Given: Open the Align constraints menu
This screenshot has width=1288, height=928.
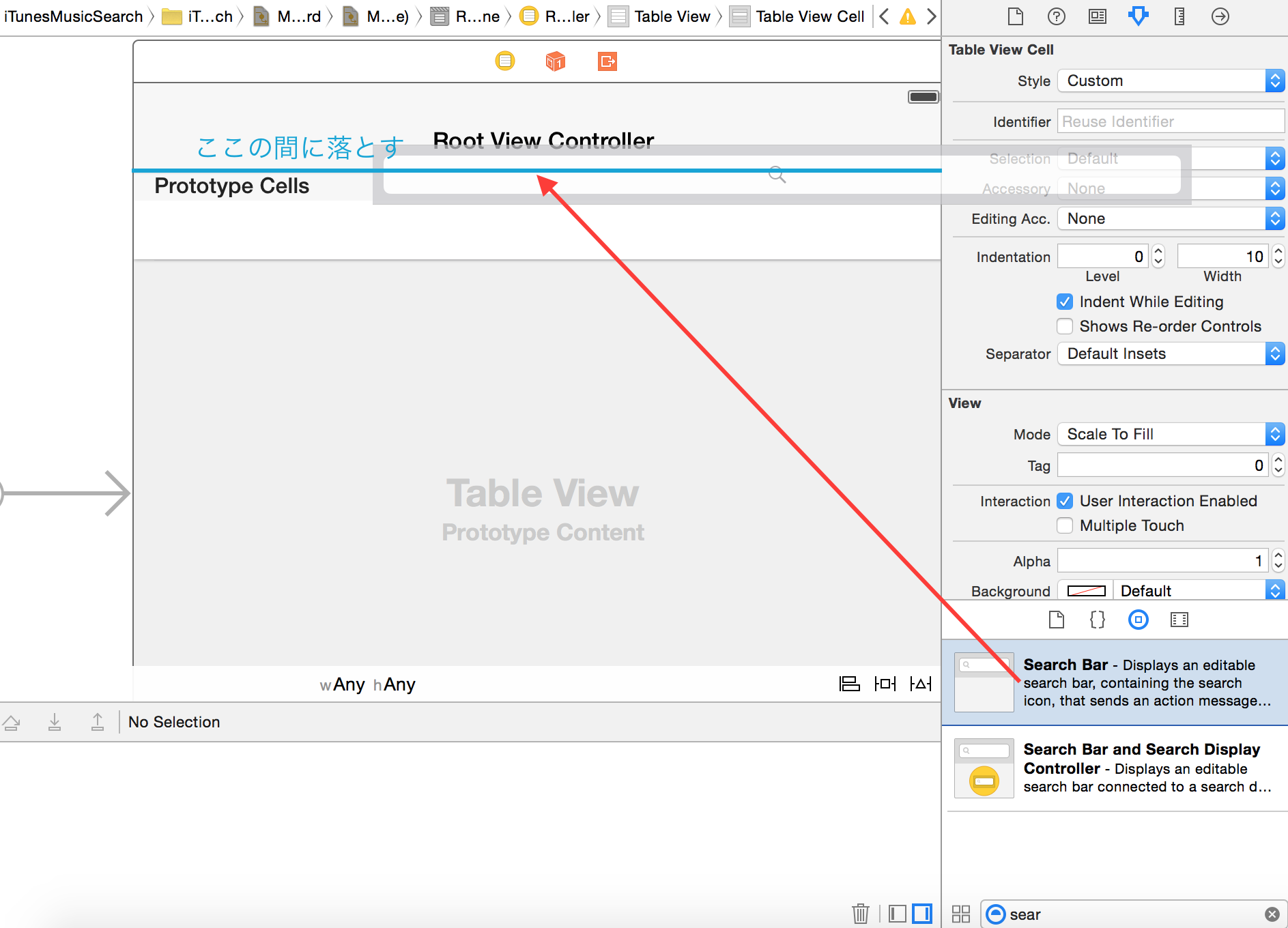Looking at the screenshot, I should pos(850,684).
